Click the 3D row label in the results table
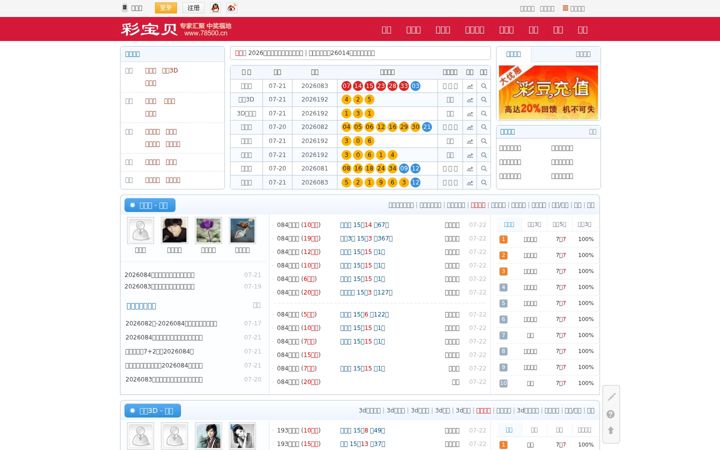720x450 pixels. 246,100
